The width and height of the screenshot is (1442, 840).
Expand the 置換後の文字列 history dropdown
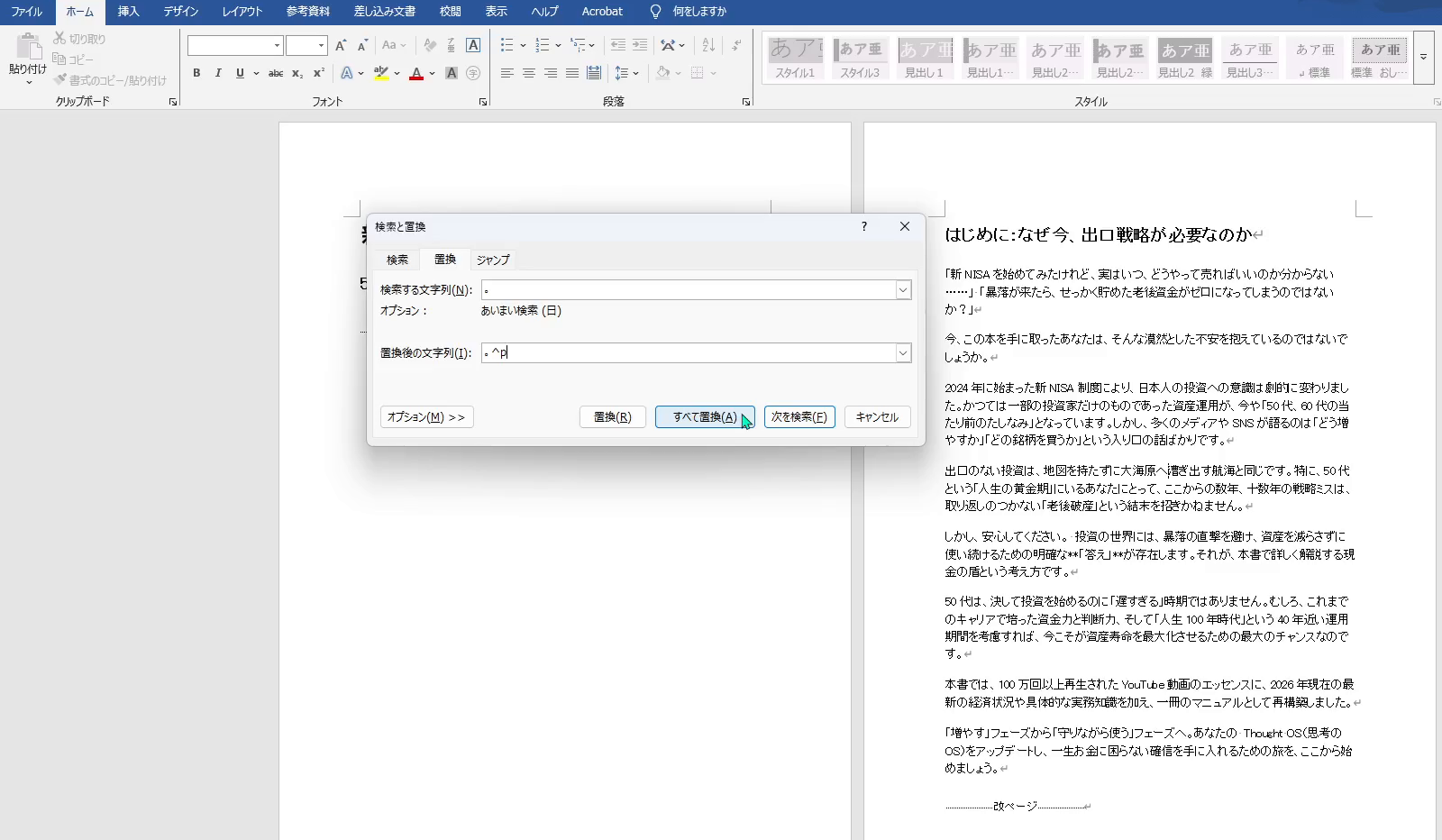pos(903,353)
